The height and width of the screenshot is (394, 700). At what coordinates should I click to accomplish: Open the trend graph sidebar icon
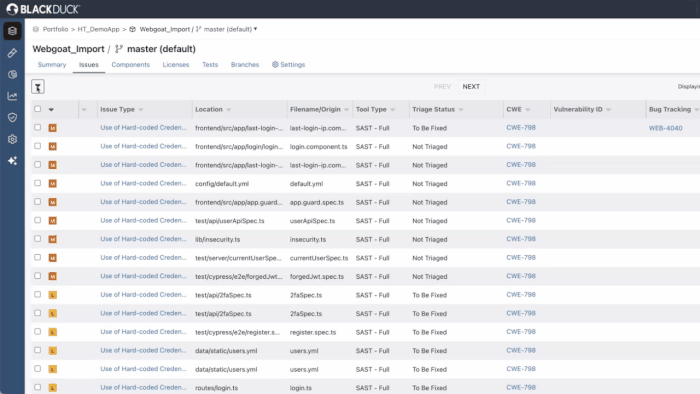[12, 96]
